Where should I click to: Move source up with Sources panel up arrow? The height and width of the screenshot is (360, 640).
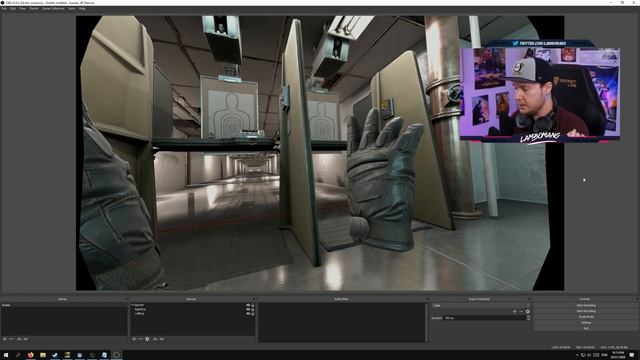point(155,339)
